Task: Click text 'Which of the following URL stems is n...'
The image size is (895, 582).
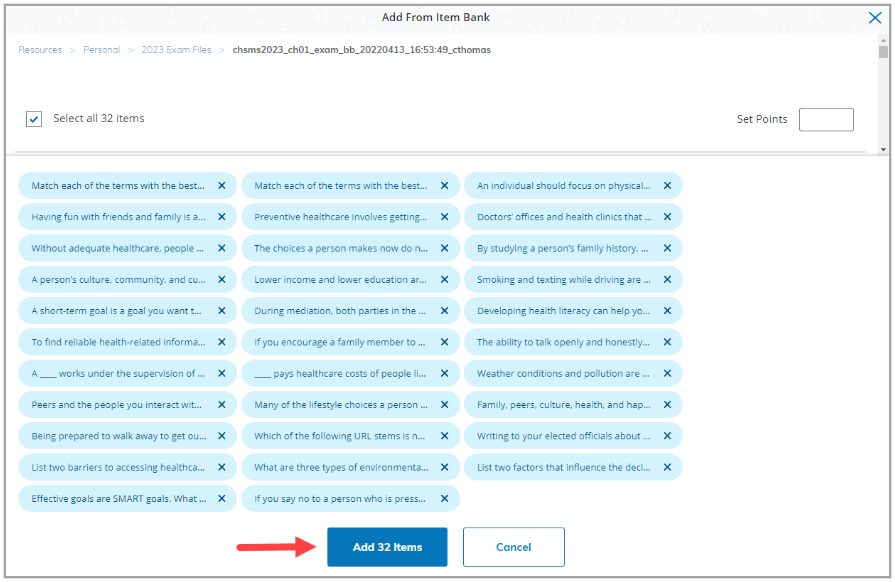Action: click(340, 436)
